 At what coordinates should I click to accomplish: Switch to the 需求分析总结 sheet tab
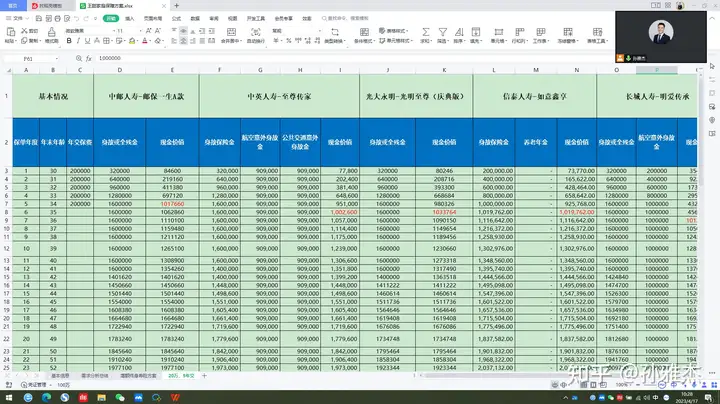pos(95,376)
